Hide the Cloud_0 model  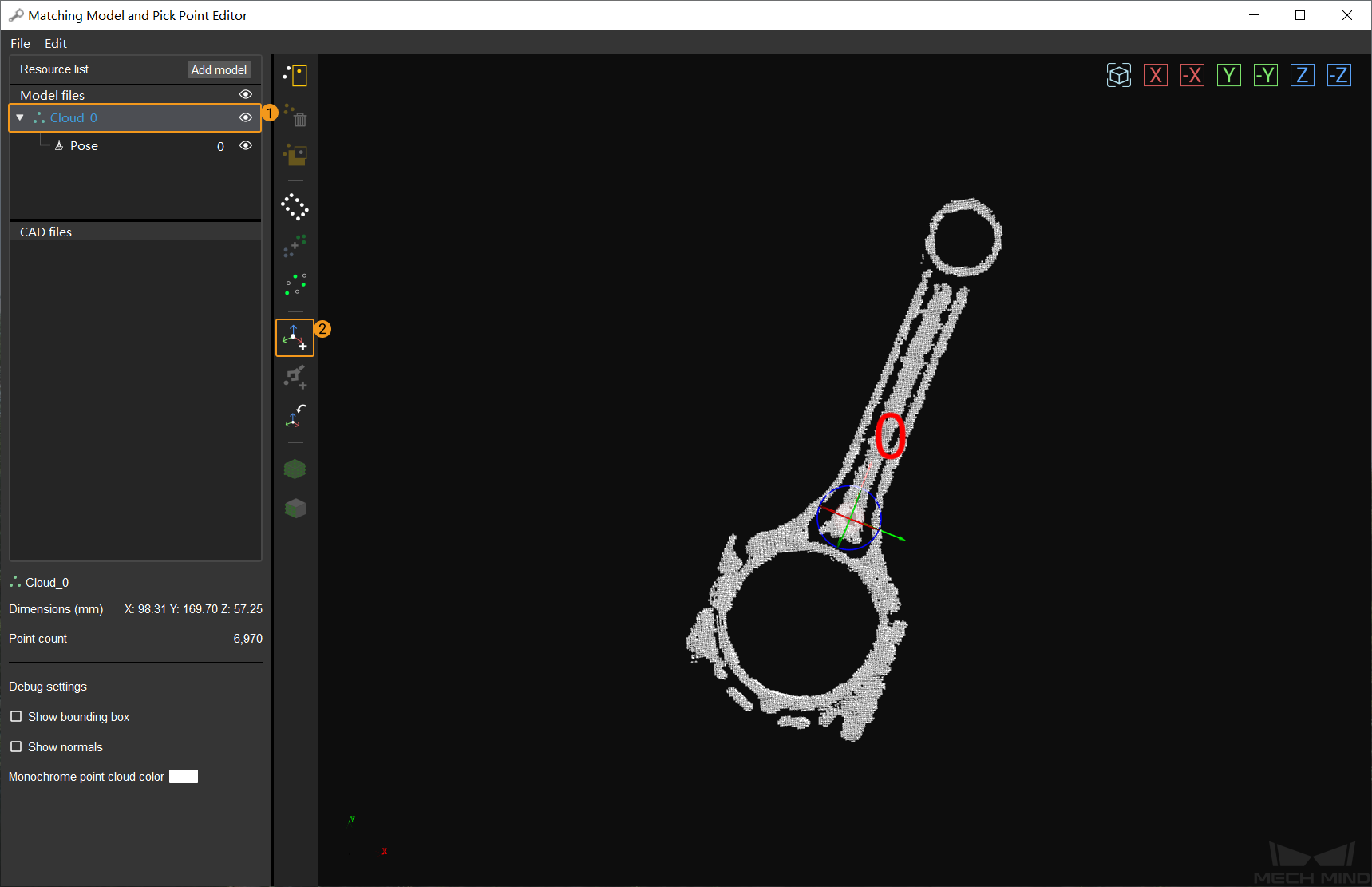[x=246, y=117]
